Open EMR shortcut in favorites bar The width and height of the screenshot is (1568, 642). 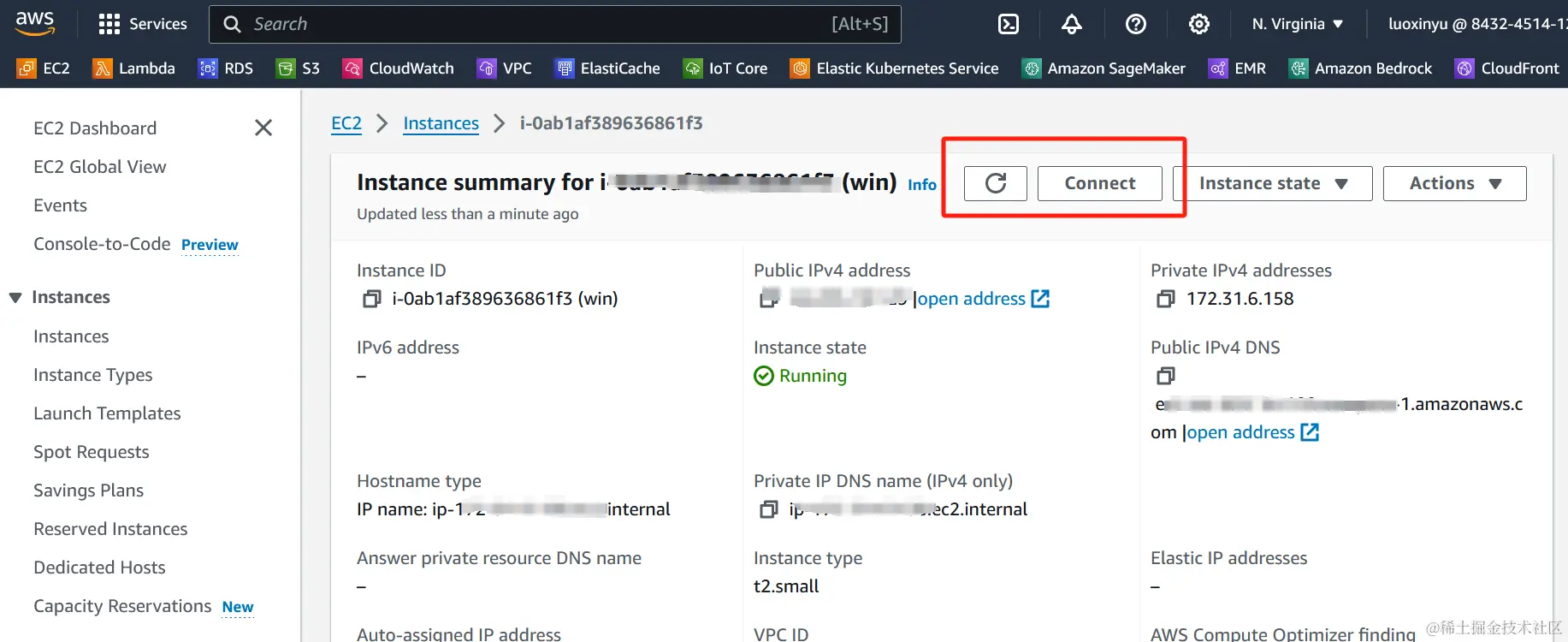tap(1237, 68)
